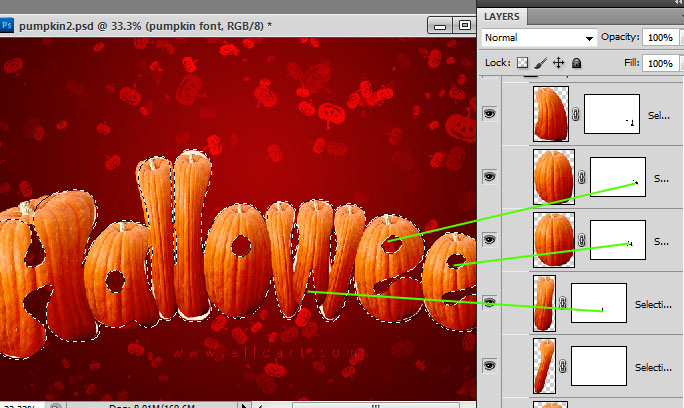The height and width of the screenshot is (408, 684).
Task: Click the mask link icon on first layer
Action: pos(576,116)
